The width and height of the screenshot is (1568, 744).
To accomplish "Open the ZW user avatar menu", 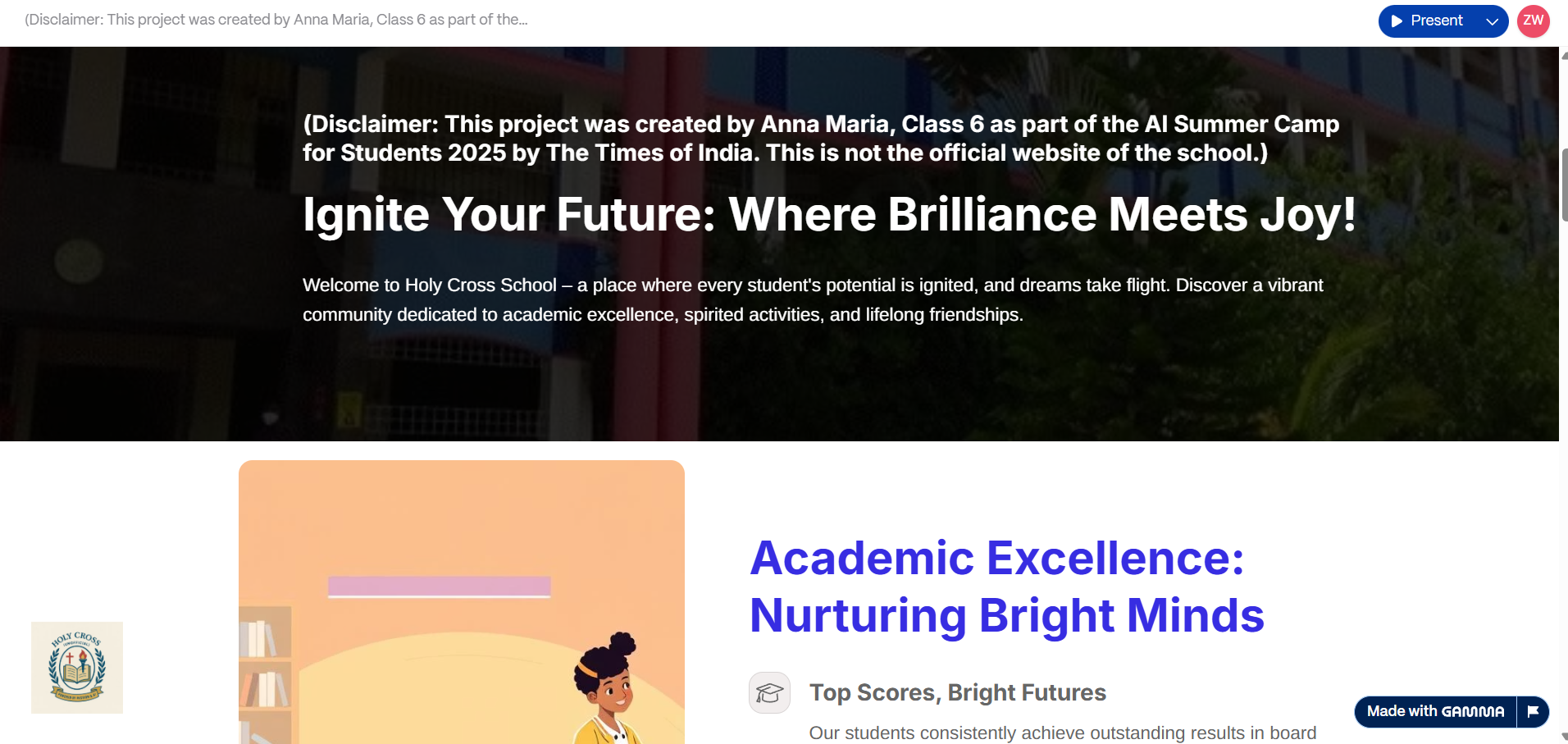I will click(1533, 21).
